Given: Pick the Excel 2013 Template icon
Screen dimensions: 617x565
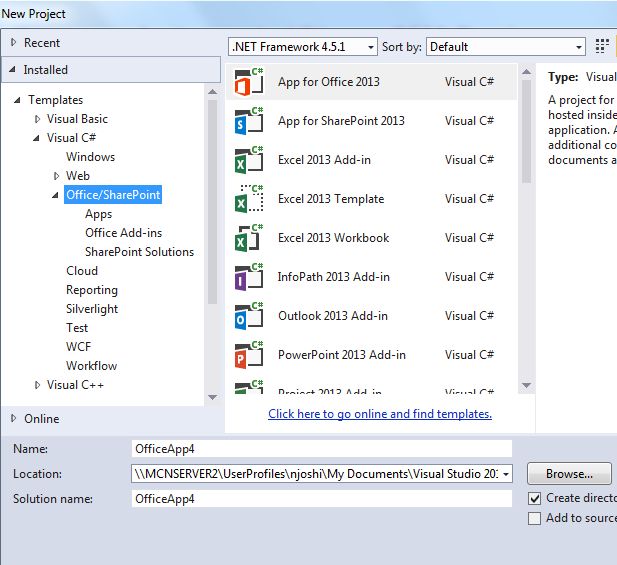Looking at the screenshot, I should [x=248, y=199].
